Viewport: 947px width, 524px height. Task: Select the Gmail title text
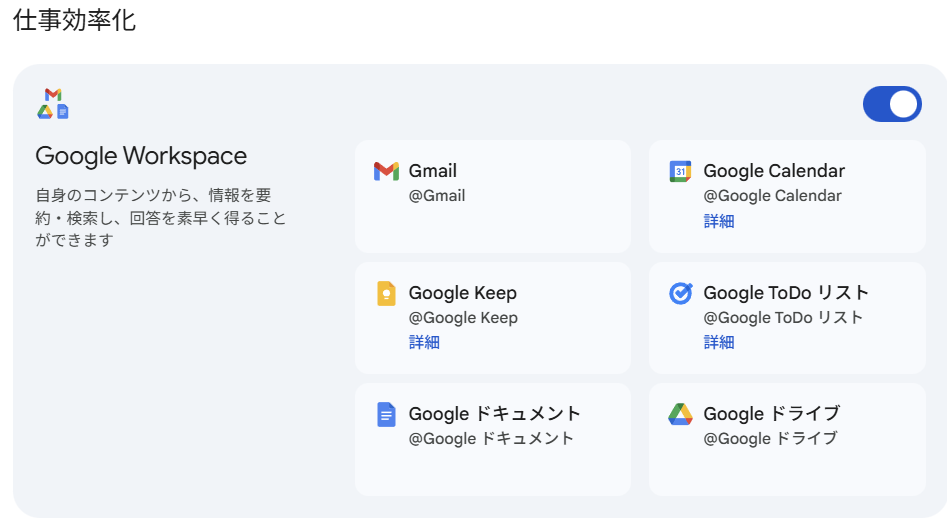coord(433,171)
